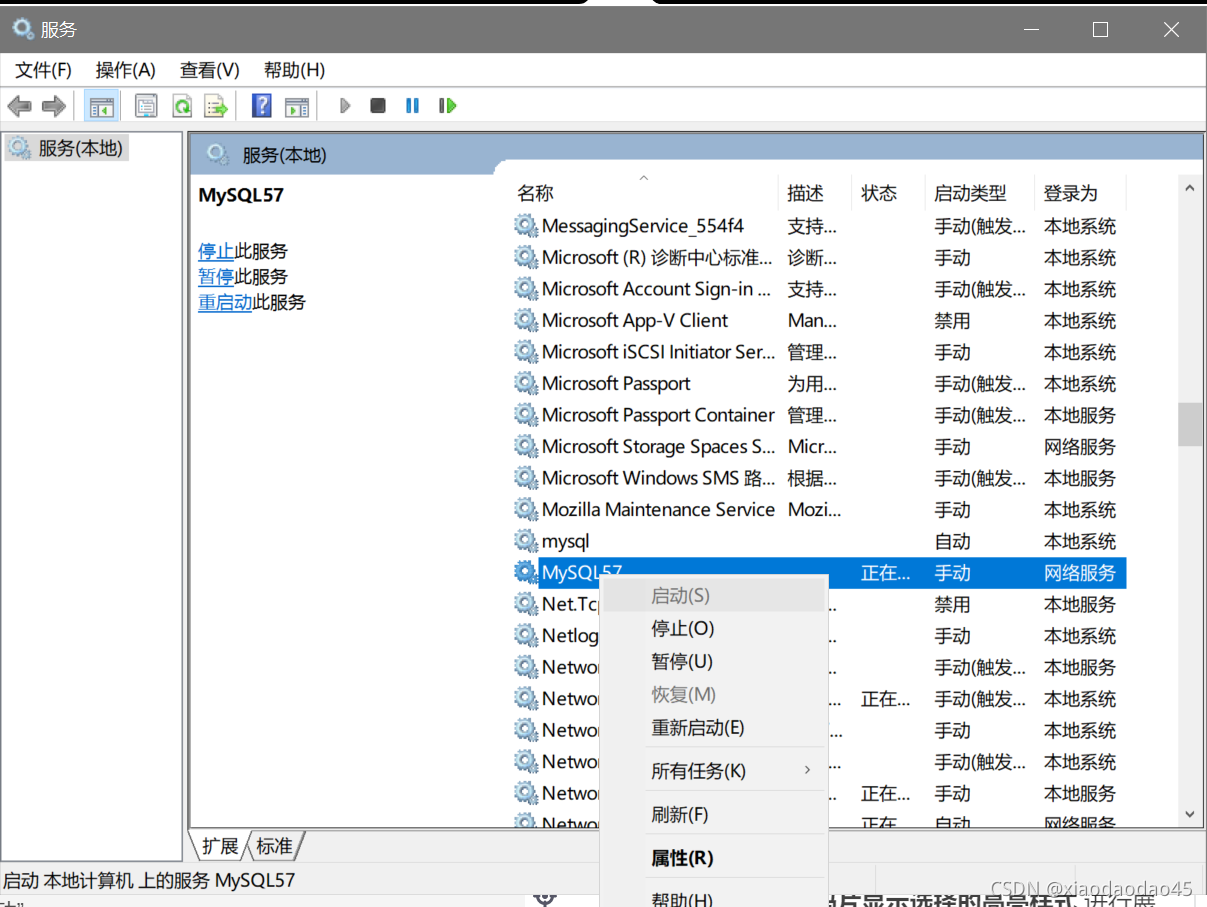This screenshot has width=1207, height=907.
Task: Toggle the show/hide console tree toolbar icon
Action: [x=101, y=105]
